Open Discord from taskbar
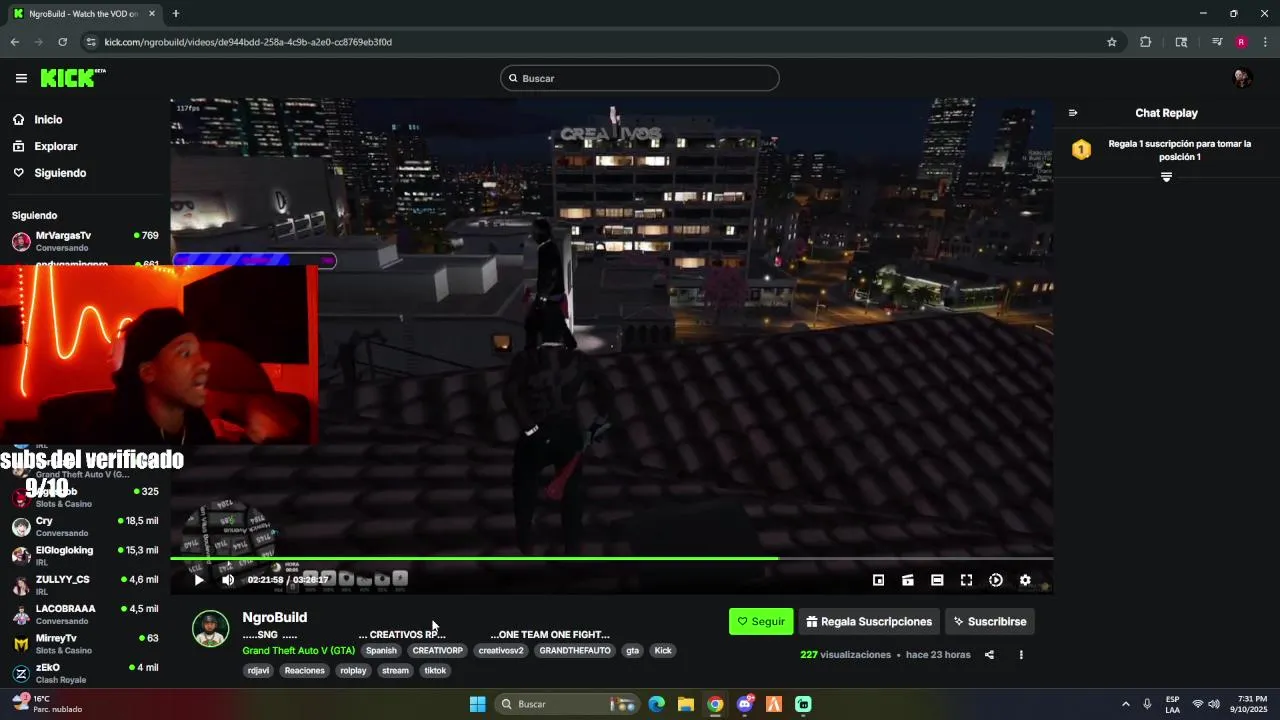 pyautogui.click(x=744, y=704)
